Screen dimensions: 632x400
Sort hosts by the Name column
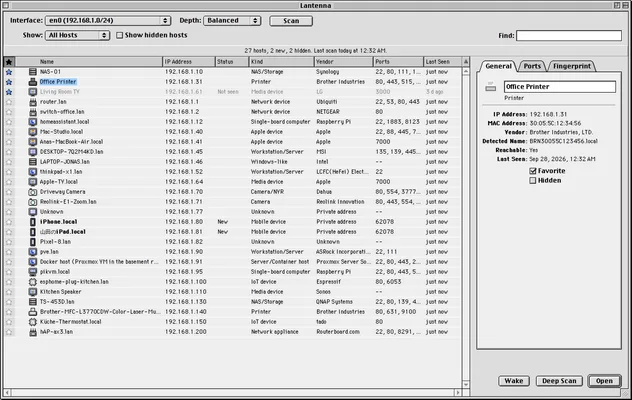(89, 62)
